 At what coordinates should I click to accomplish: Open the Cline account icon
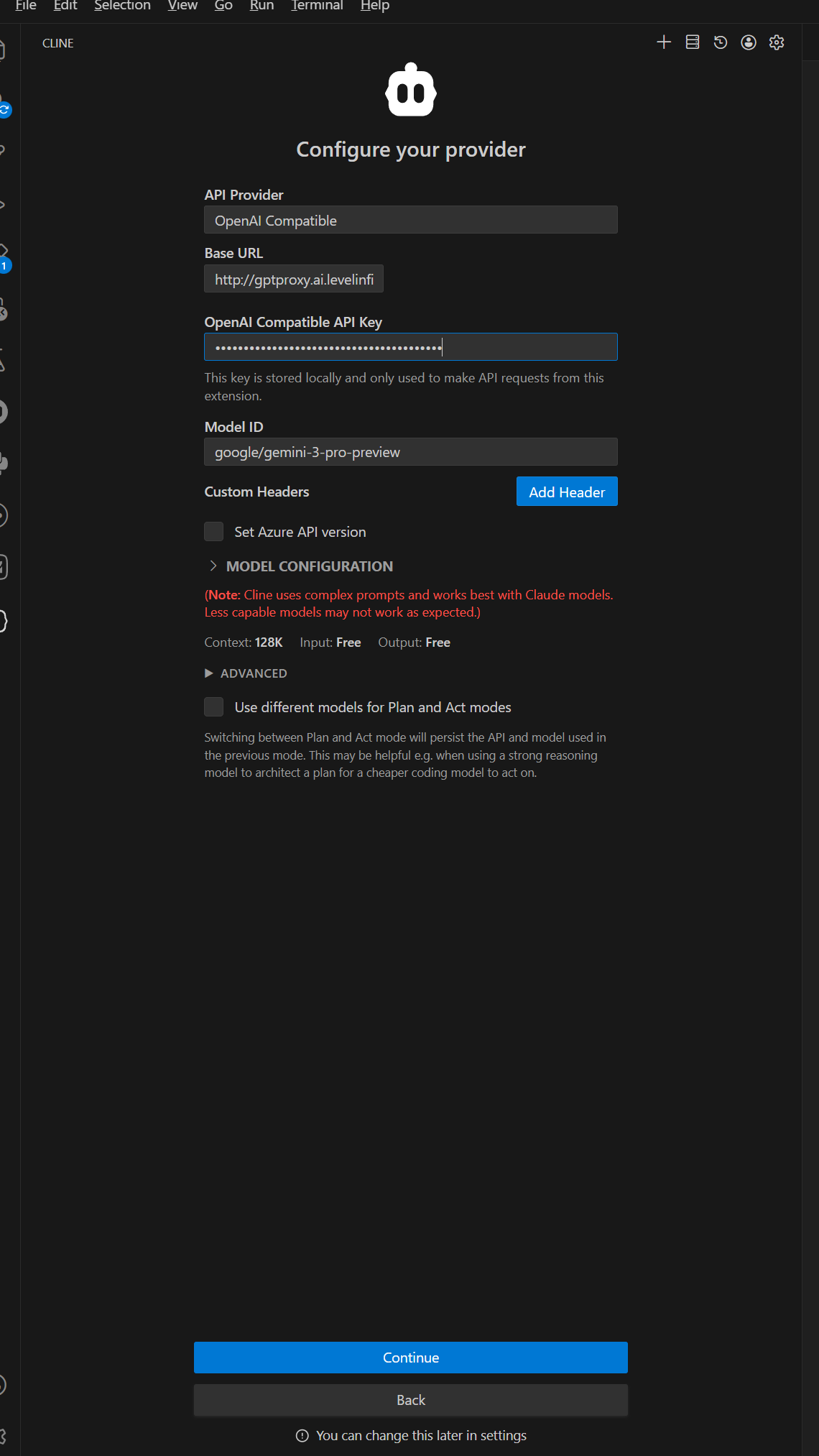(748, 42)
